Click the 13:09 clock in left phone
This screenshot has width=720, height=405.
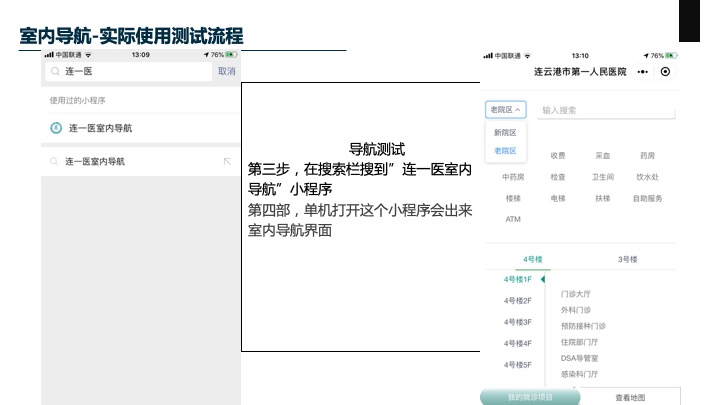141,55
